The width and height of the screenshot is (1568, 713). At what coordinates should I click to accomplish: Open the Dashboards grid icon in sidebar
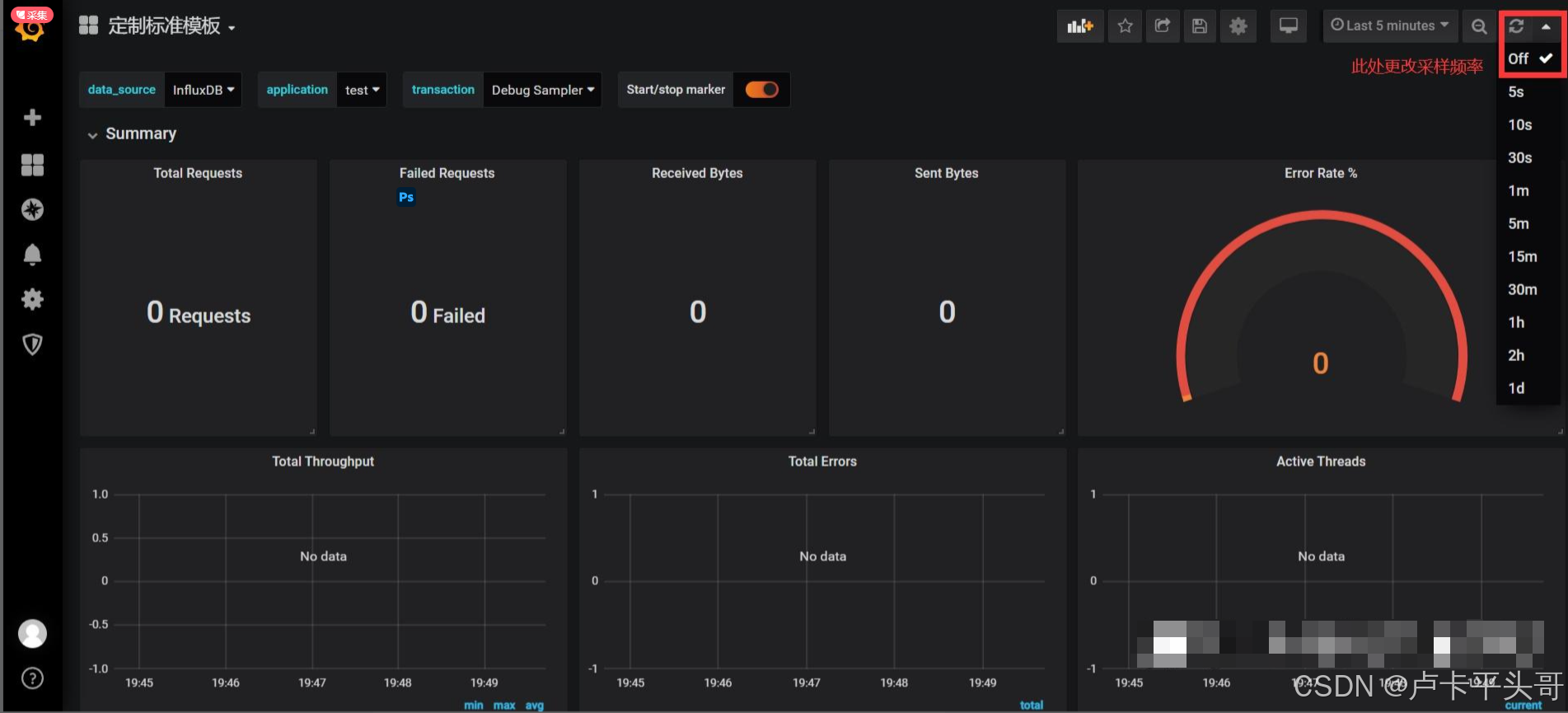tap(32, 165)
